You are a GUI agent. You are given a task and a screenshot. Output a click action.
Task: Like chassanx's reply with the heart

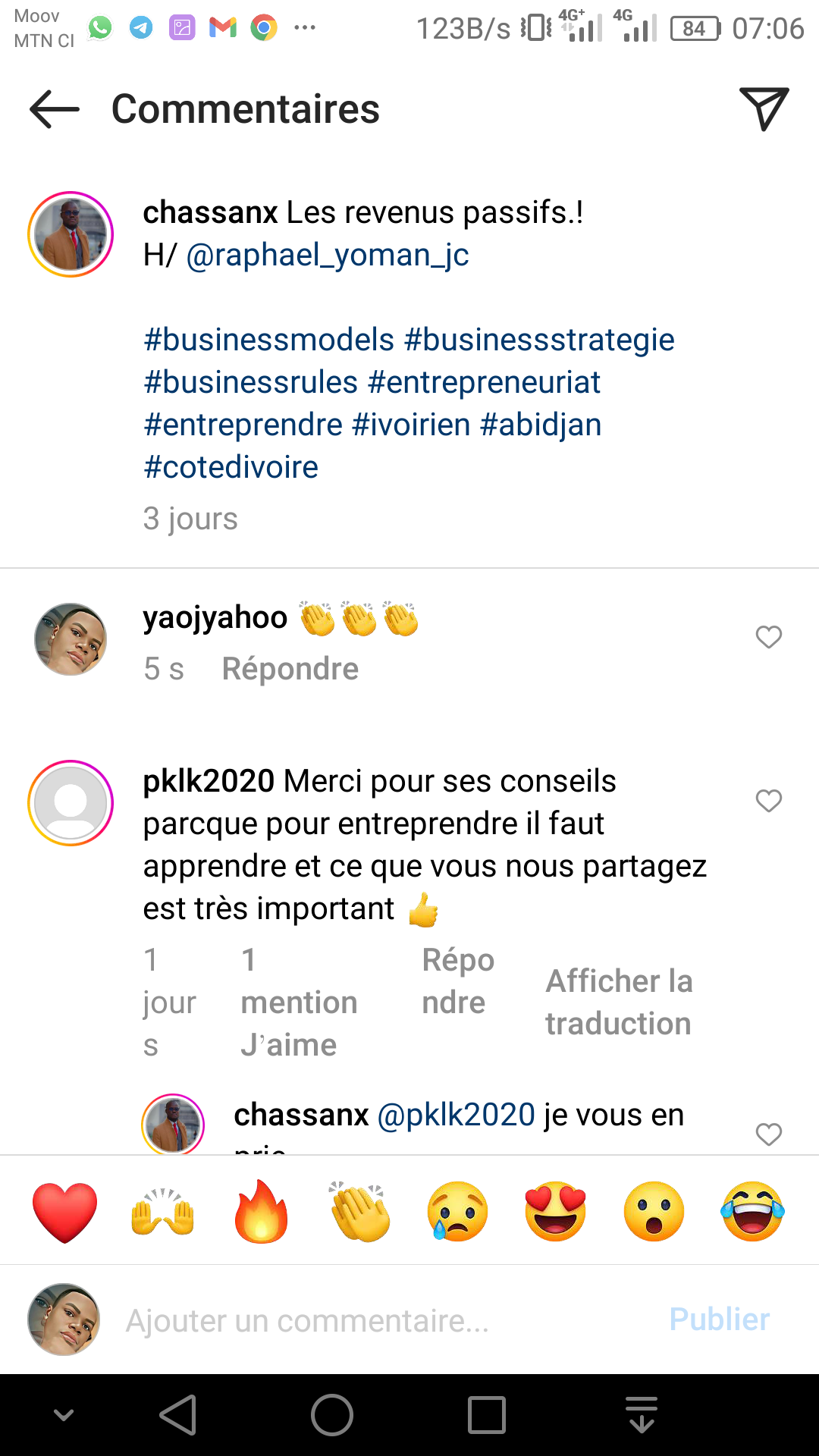tap(768, 1134)
